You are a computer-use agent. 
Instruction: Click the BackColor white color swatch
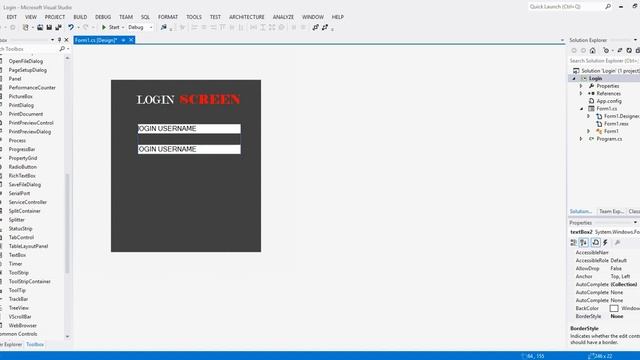point(614,309)
